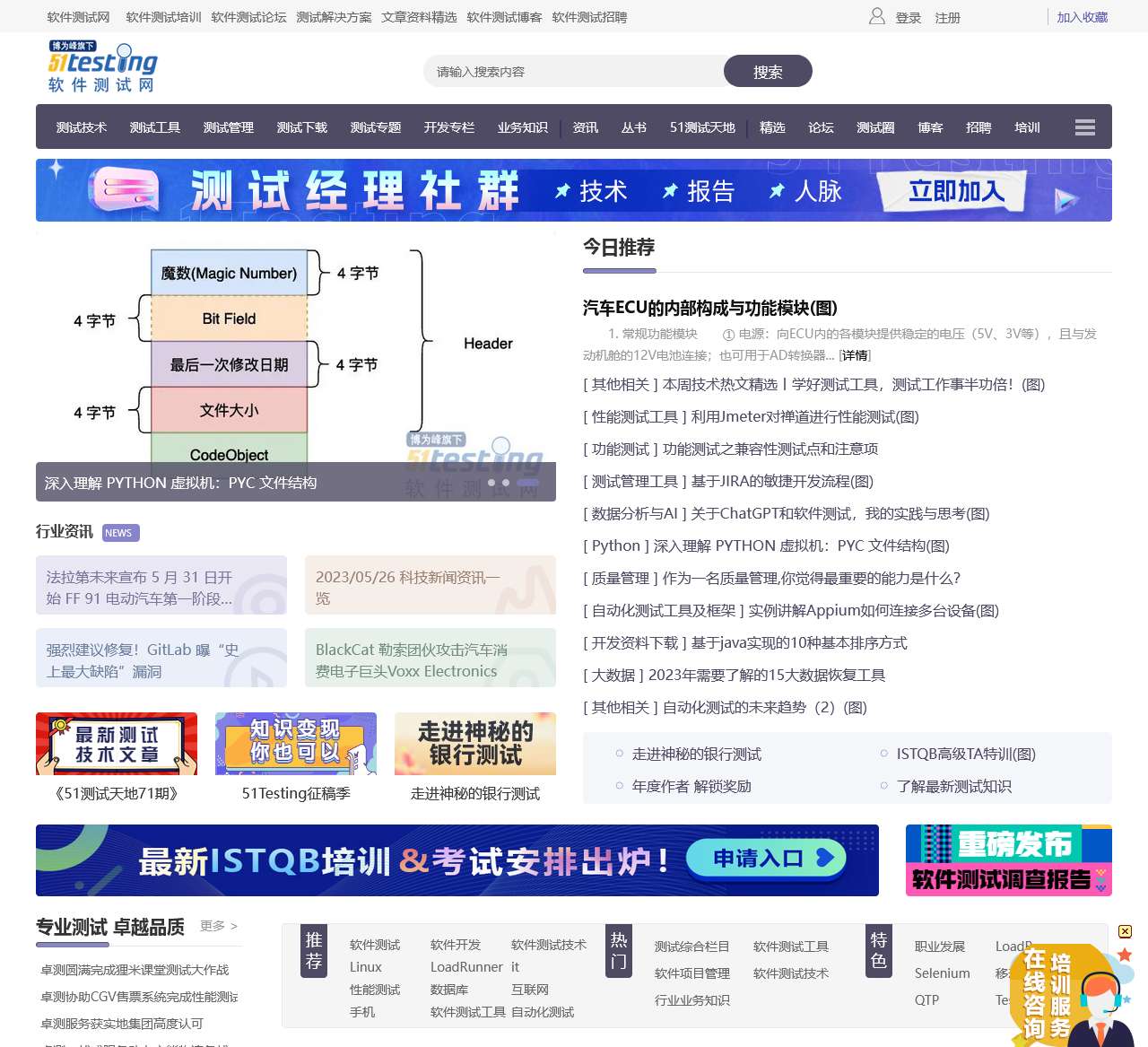Click the search input field

[x=574, y=72]
